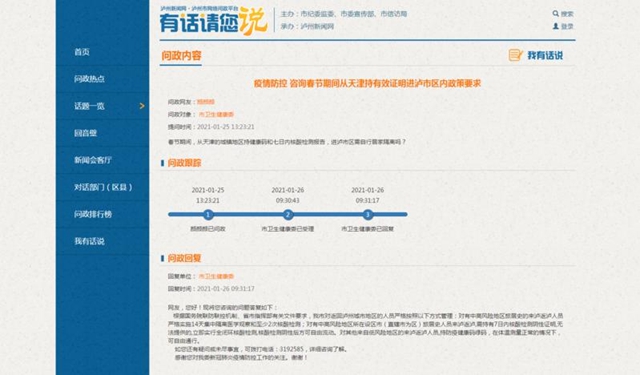This screenshot has height=375, width=640.
Task: Click the question time 2021-01-25 13:23:21
Action: [x=226, y=127]
